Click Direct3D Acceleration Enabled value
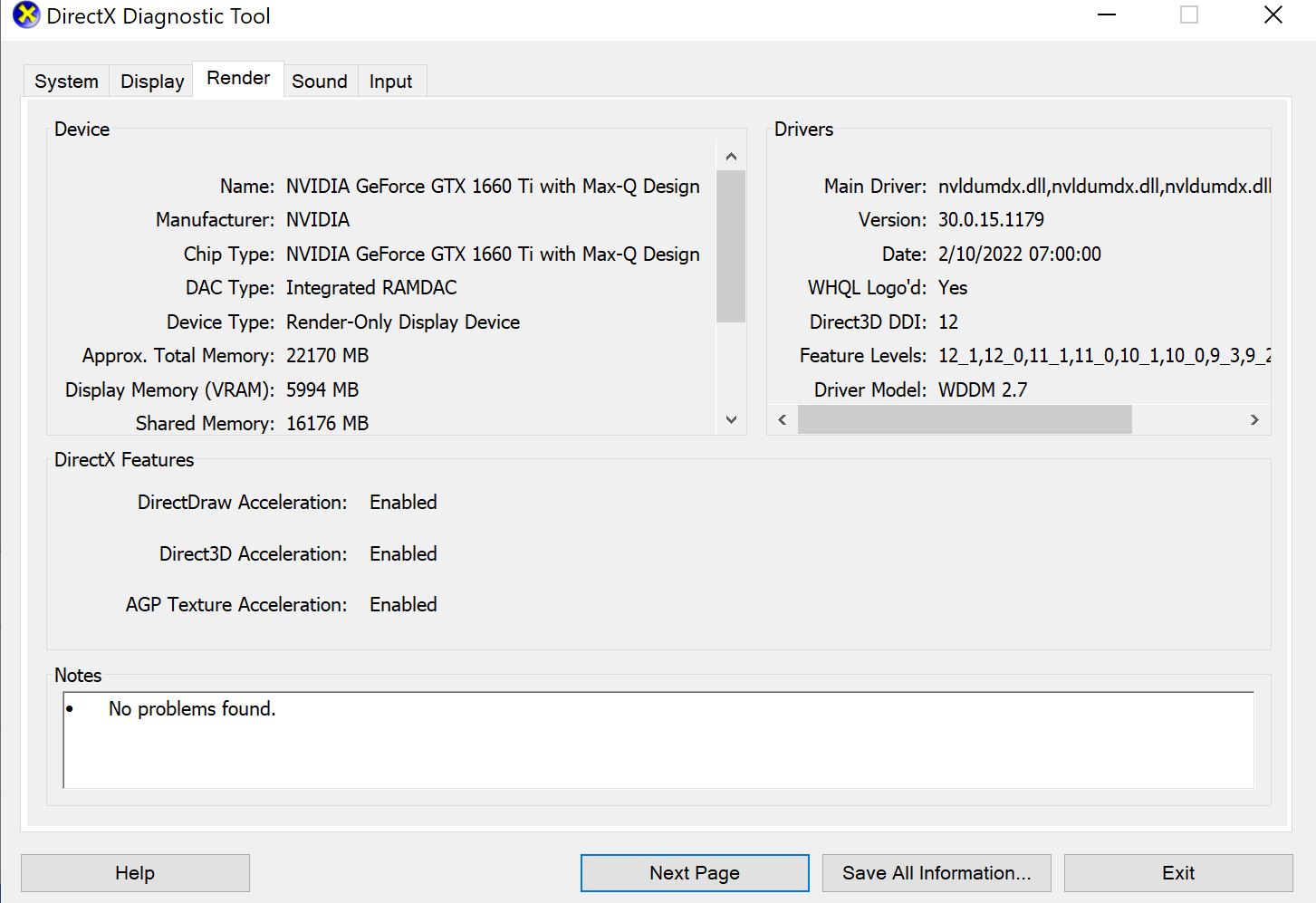Screen dimensions: 1316x903 (x=403, y=554)
